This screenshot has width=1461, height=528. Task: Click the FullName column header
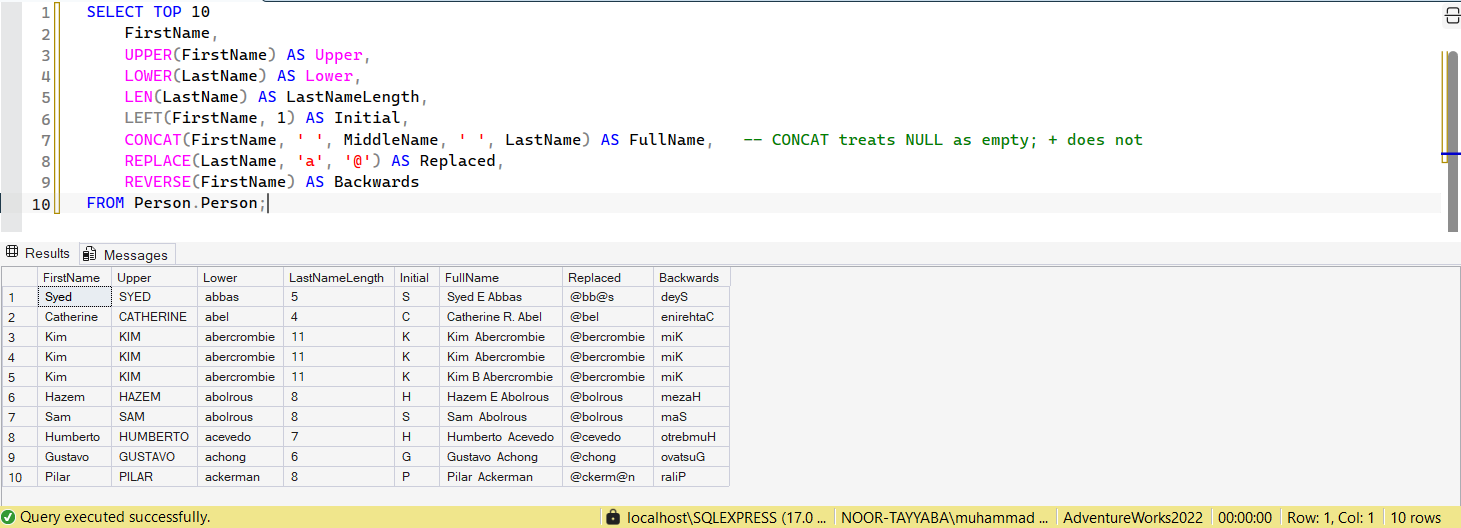tap(501, 277)
